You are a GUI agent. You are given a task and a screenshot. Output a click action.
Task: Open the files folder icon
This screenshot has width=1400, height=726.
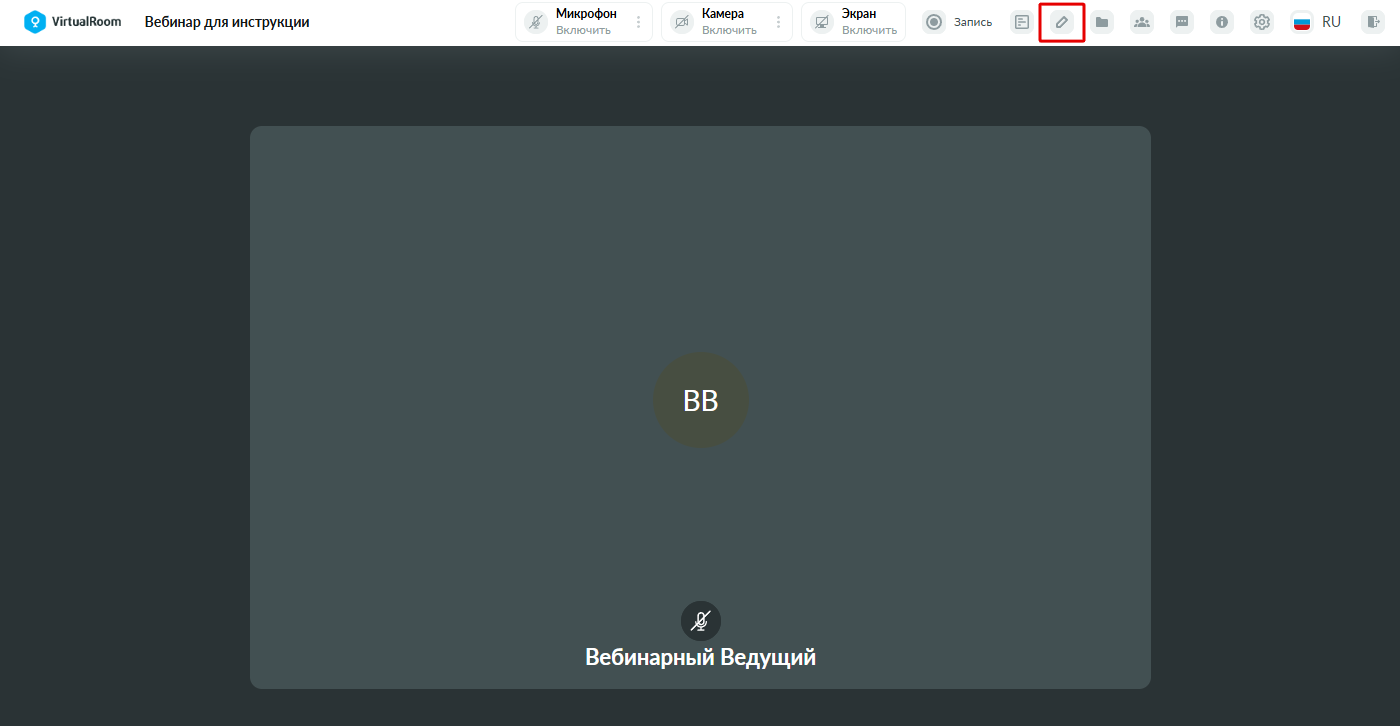[x=1102, y=22]
